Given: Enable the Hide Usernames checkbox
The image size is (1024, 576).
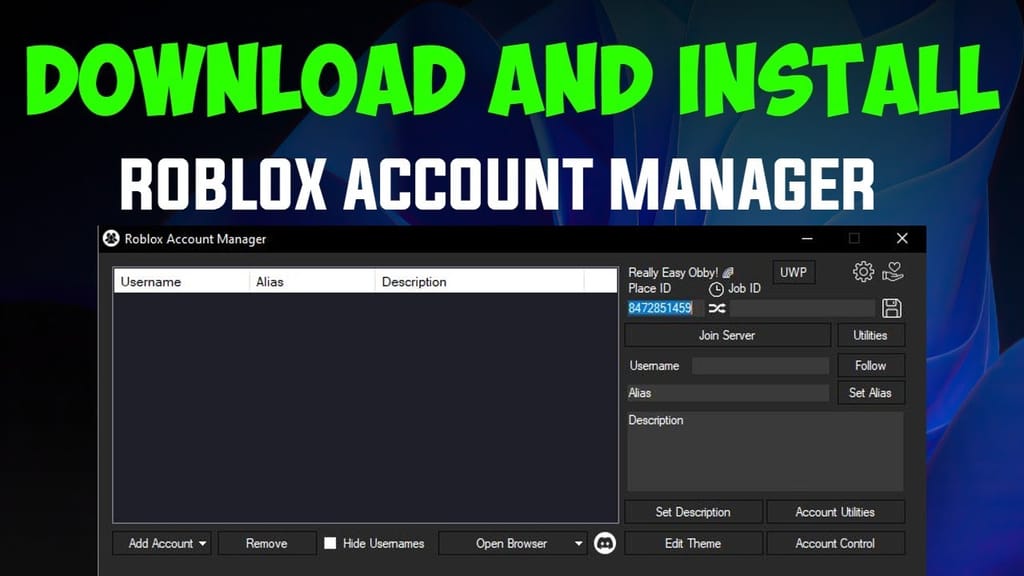Looking at the screenshot, I should [330, 543].
